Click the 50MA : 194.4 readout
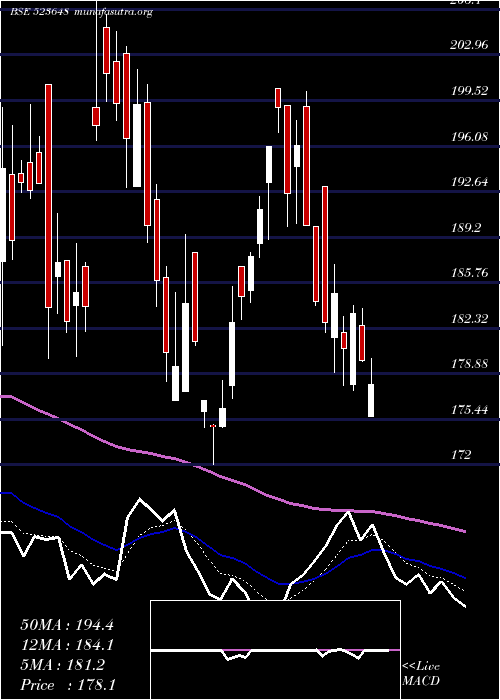Image resolution: width=500 pixels, height=700 pixels. pos(67,625)
